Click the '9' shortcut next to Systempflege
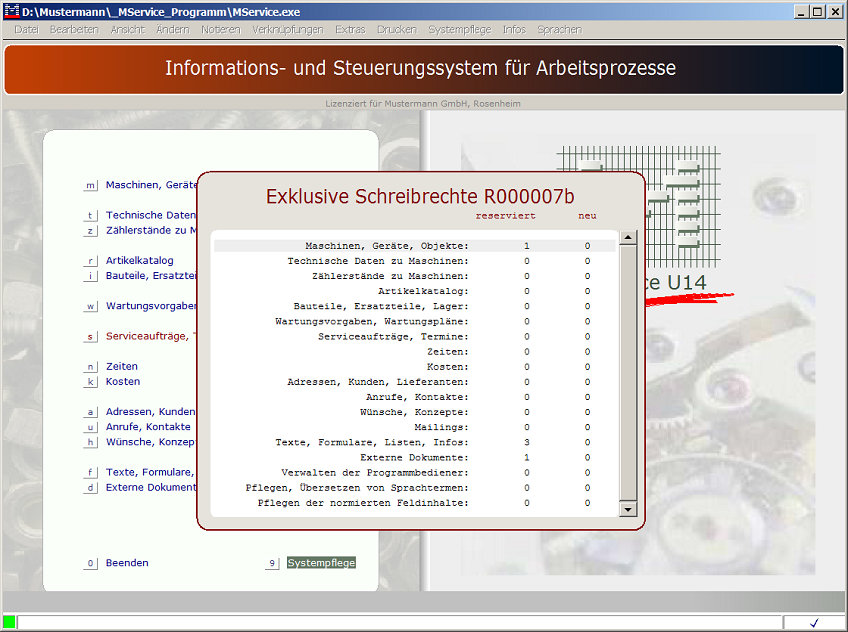Image resolution: width=848 pixels, height=632 pixels. click(x=271, y=563)
